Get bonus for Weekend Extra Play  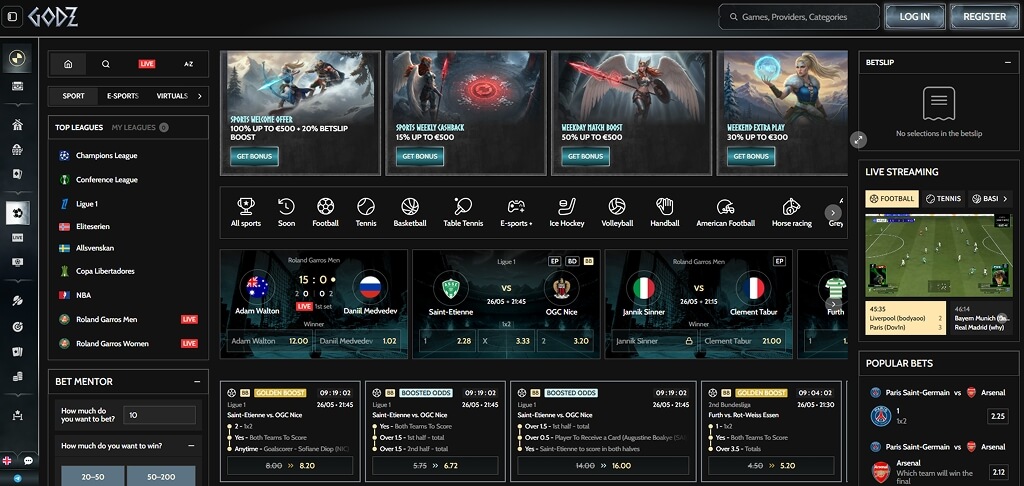coord(751,156)
